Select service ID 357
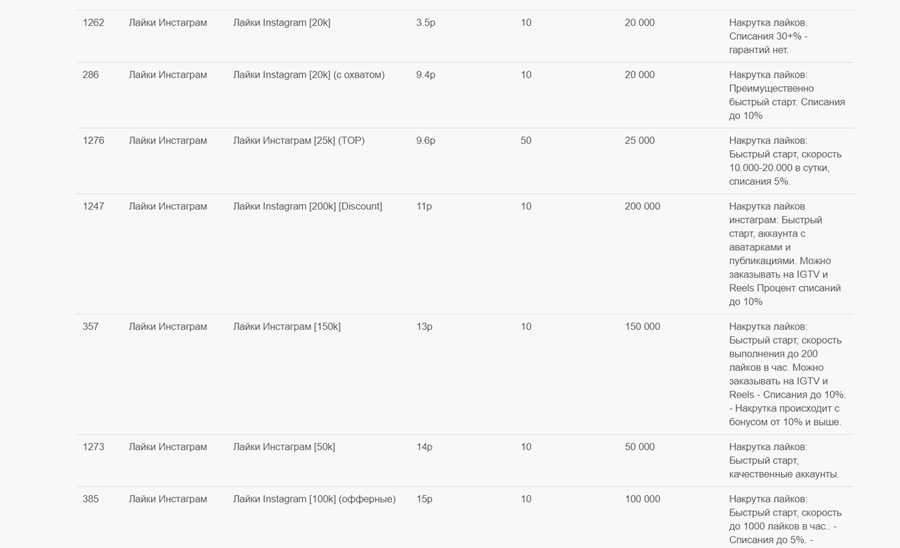 point(90,327)
